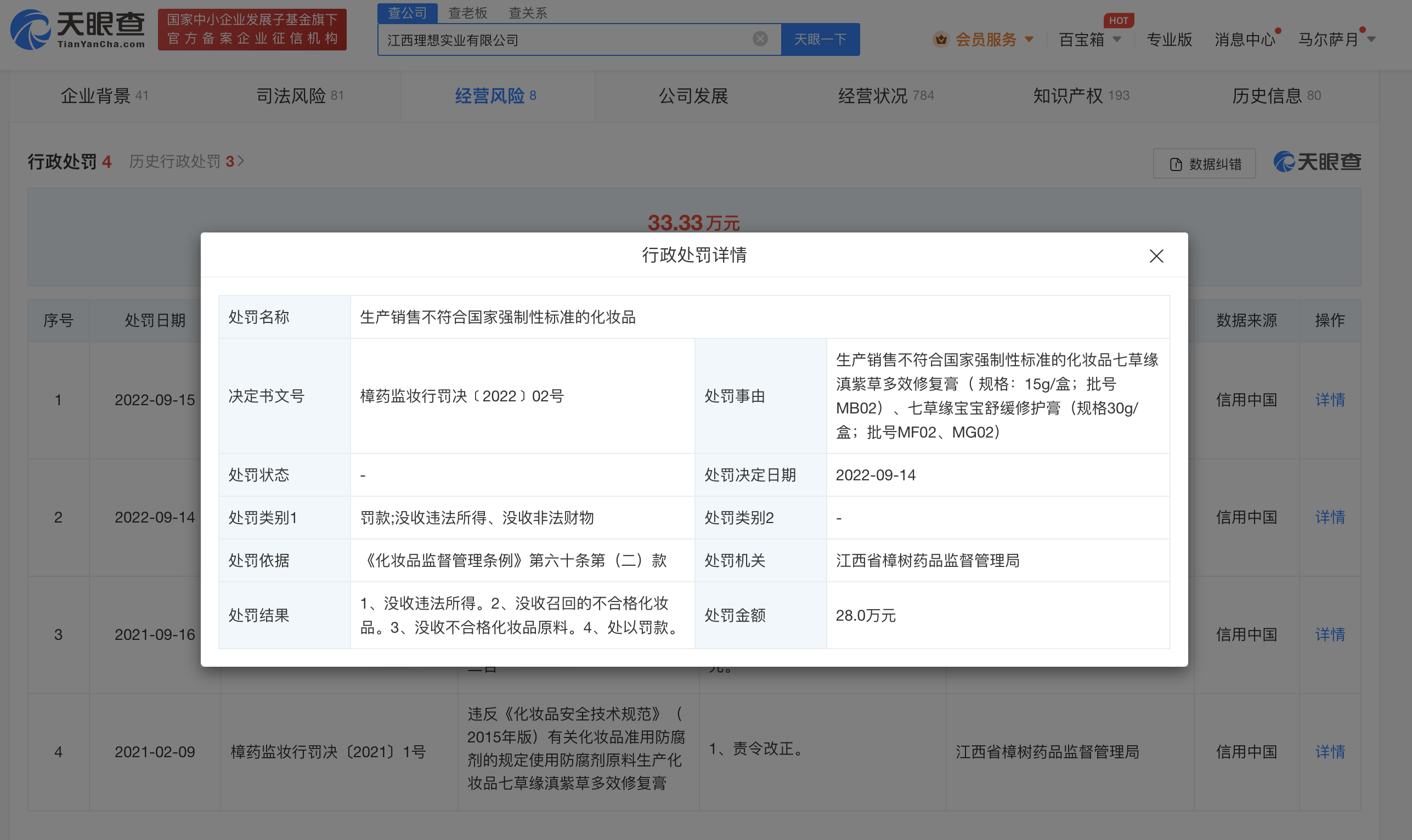Open the 经营状况 tab

pyautogui.click(x=886, y=95)
